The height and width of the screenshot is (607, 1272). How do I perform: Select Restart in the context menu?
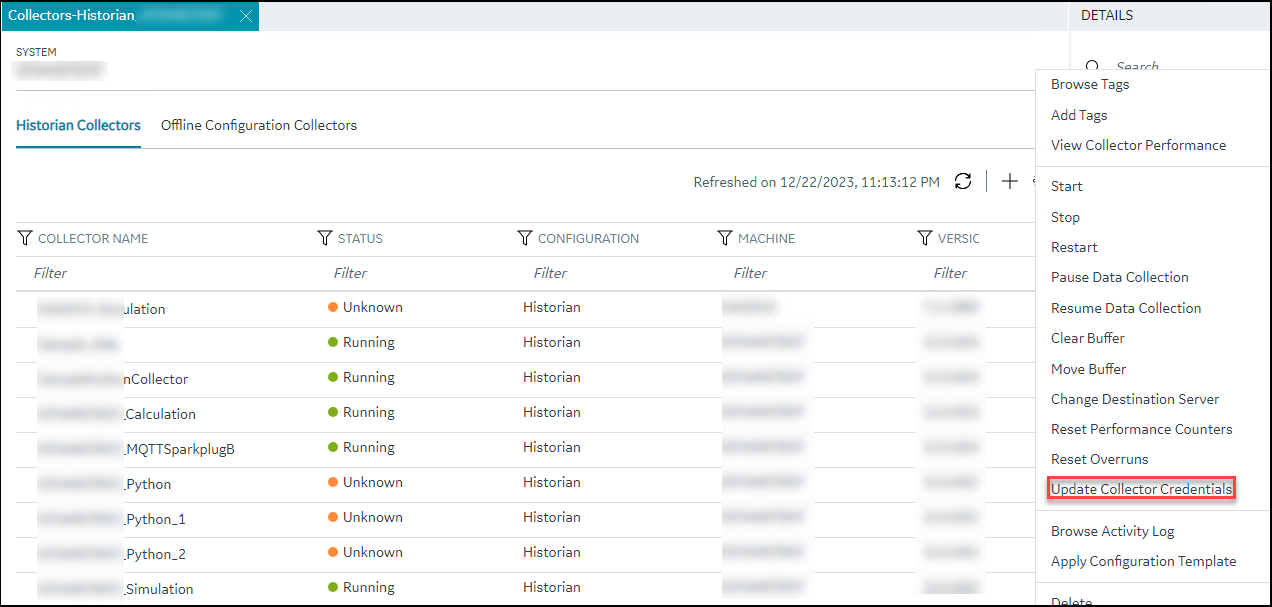1074,247
